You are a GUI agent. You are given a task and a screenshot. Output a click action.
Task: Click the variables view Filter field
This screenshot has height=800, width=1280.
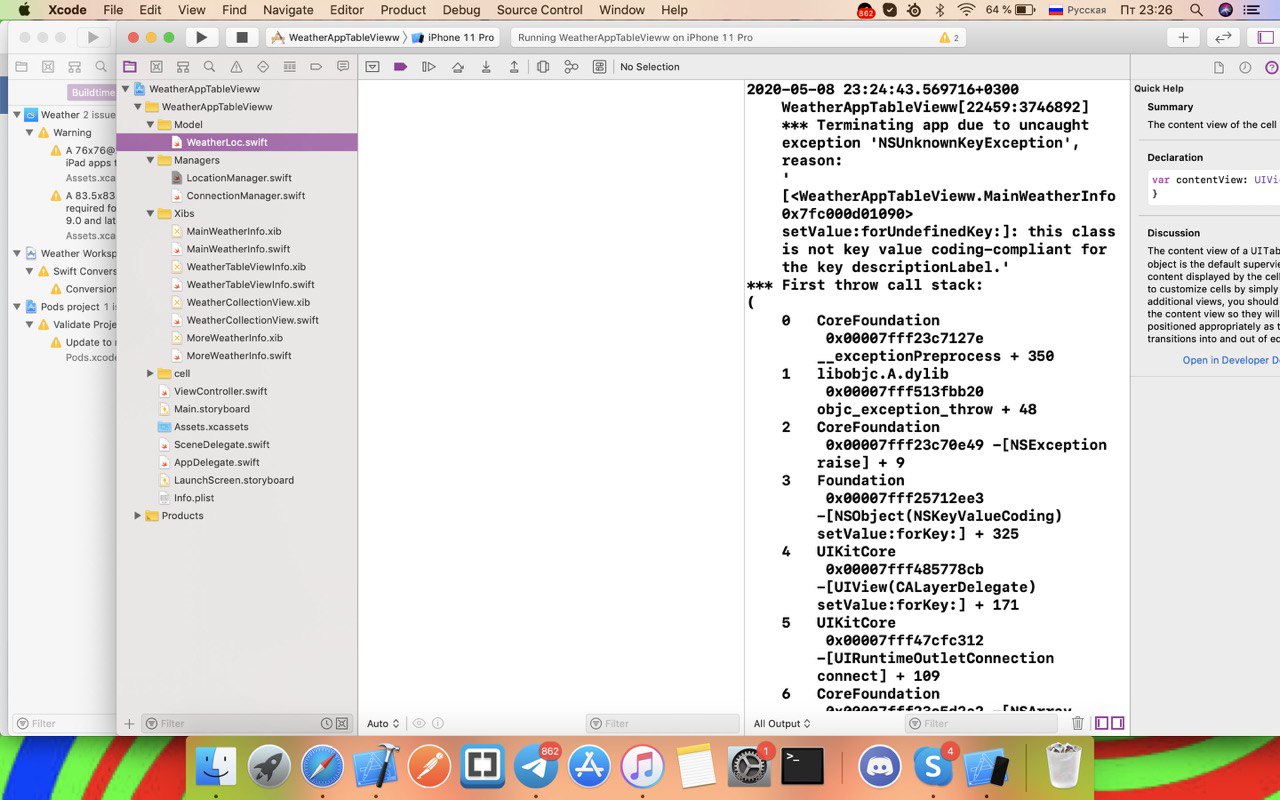[x=661, y=723]
